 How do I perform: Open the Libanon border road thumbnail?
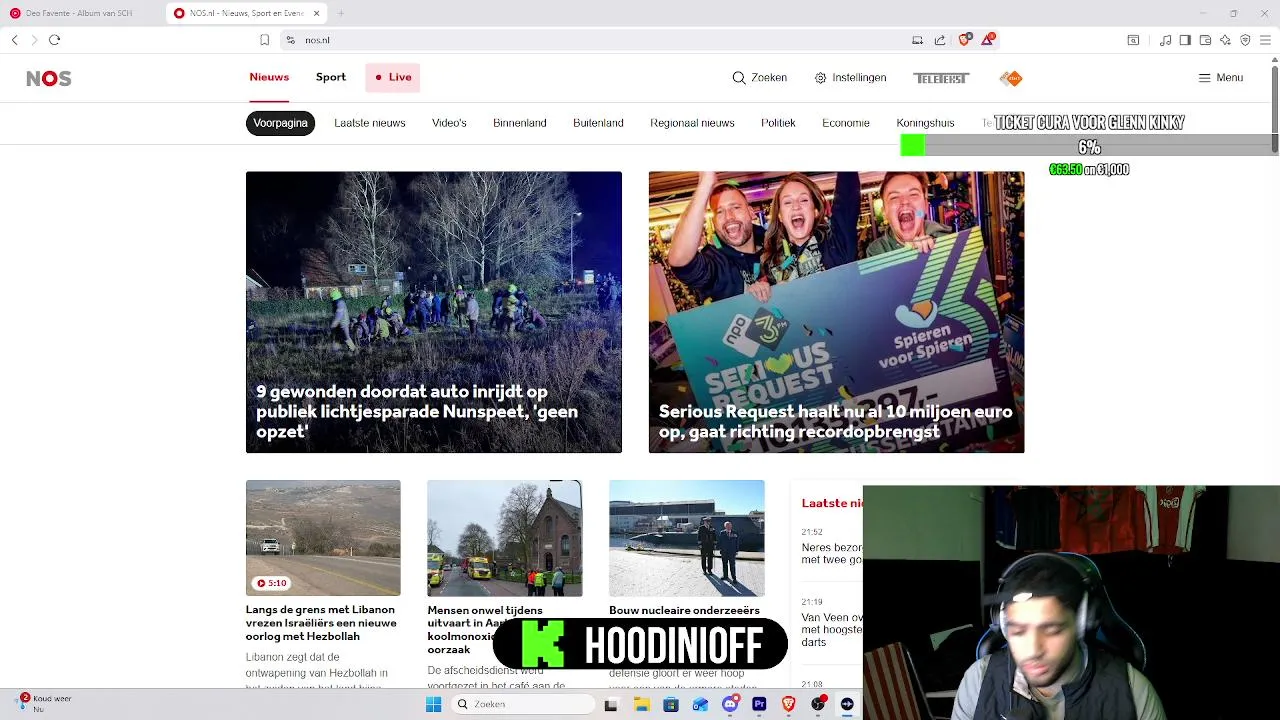323,538
